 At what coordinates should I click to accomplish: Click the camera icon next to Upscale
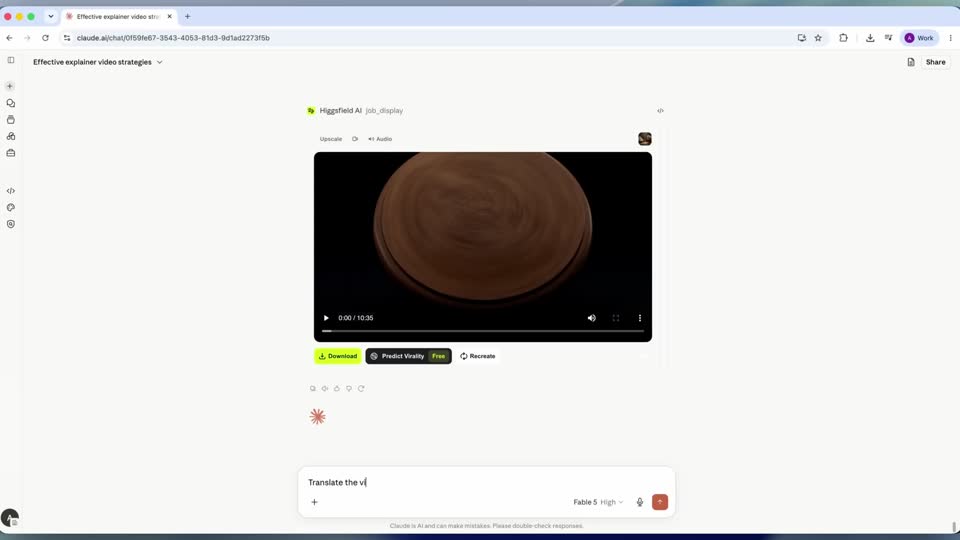click(354, 139)
